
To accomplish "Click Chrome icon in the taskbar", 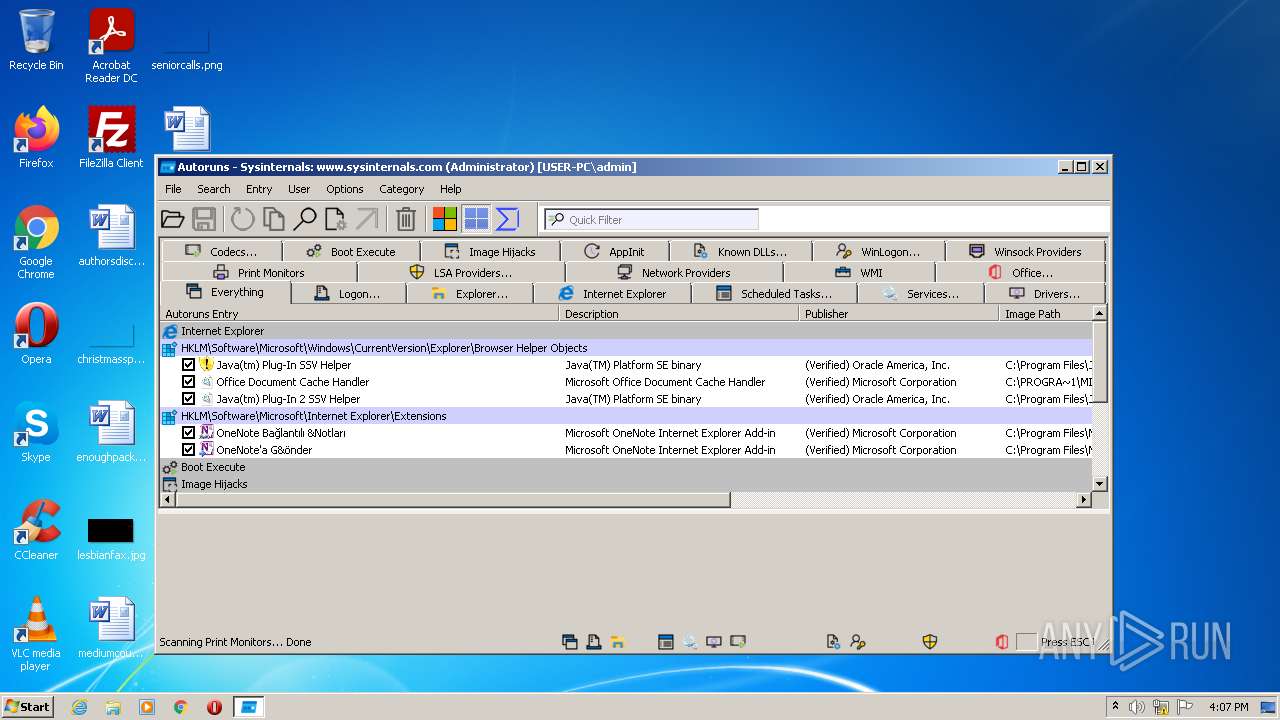I will (180, 707).
